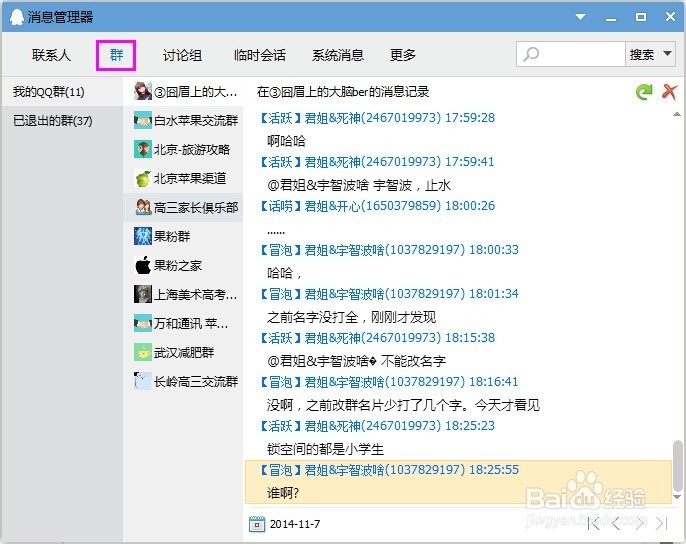Screen dimensions: 686x544
Task: Click avatar of 高三家长俱乐部
Action: pyautogui.click(x=143, y=207)
